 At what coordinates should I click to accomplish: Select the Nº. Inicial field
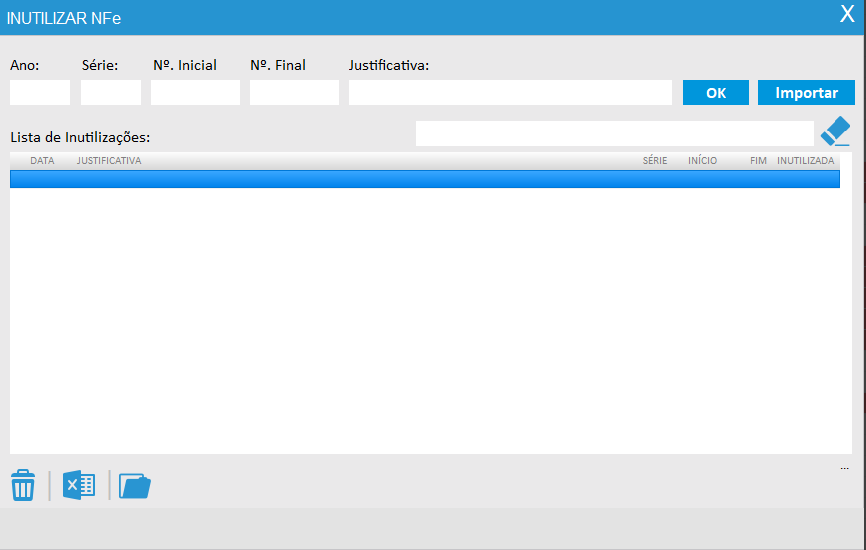click(x=195, y=93)
